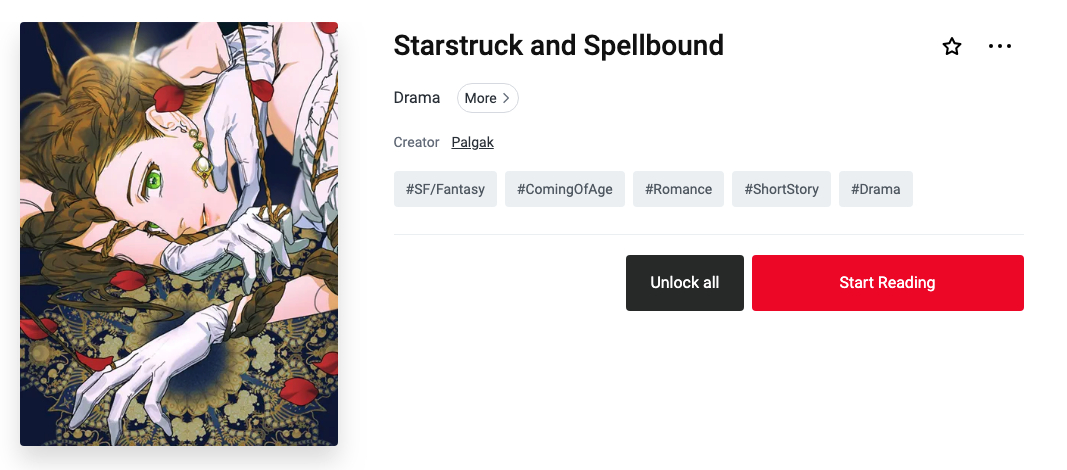Select the #ComingOfAge tag
Image resolution: width=1067 pixels, height=470 pixels.
[565, 189]
